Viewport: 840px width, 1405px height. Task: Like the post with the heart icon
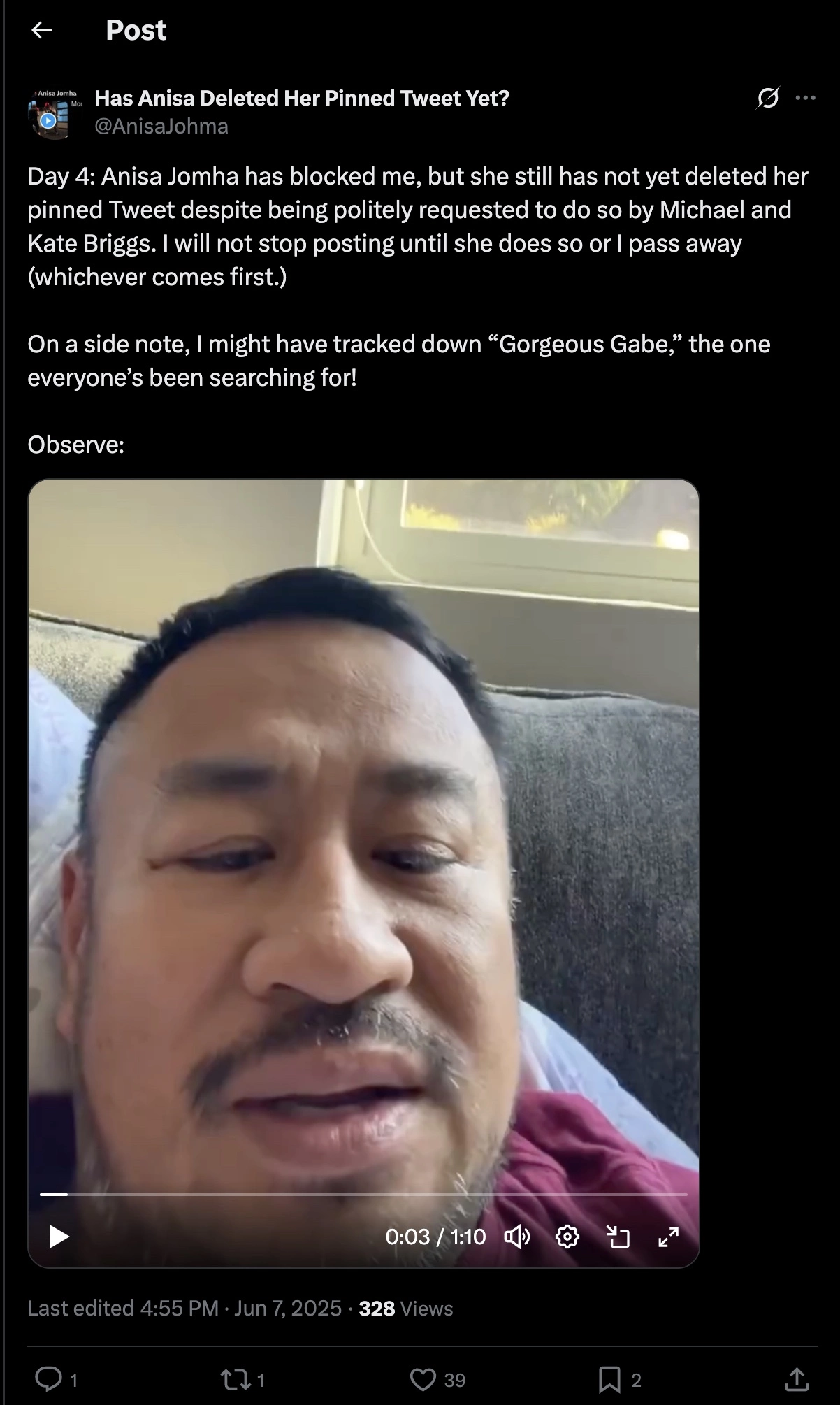pos(423,1379)
